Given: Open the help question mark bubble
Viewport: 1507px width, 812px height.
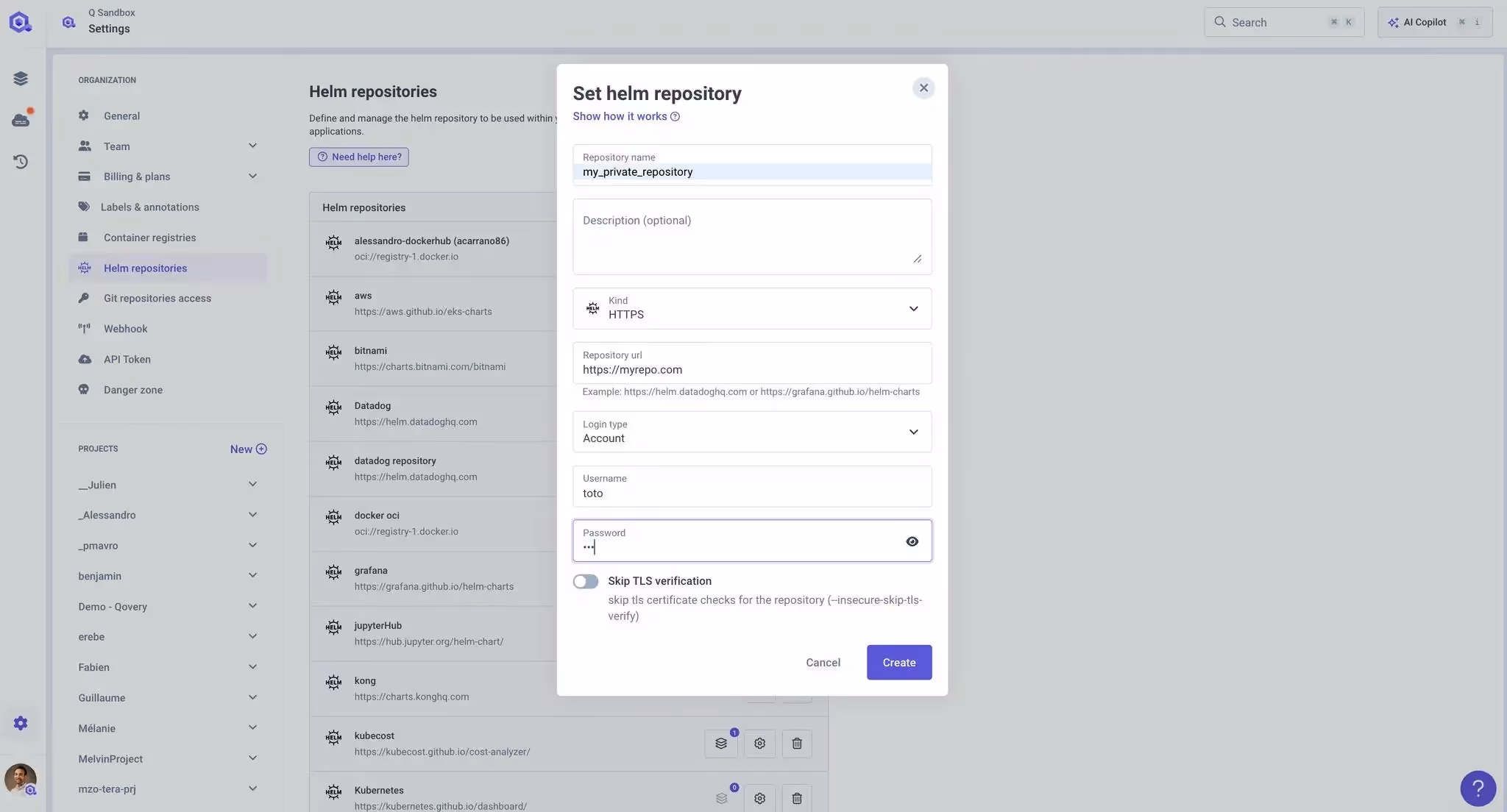Looking at the screenshot, I should tap(1478, 788).
